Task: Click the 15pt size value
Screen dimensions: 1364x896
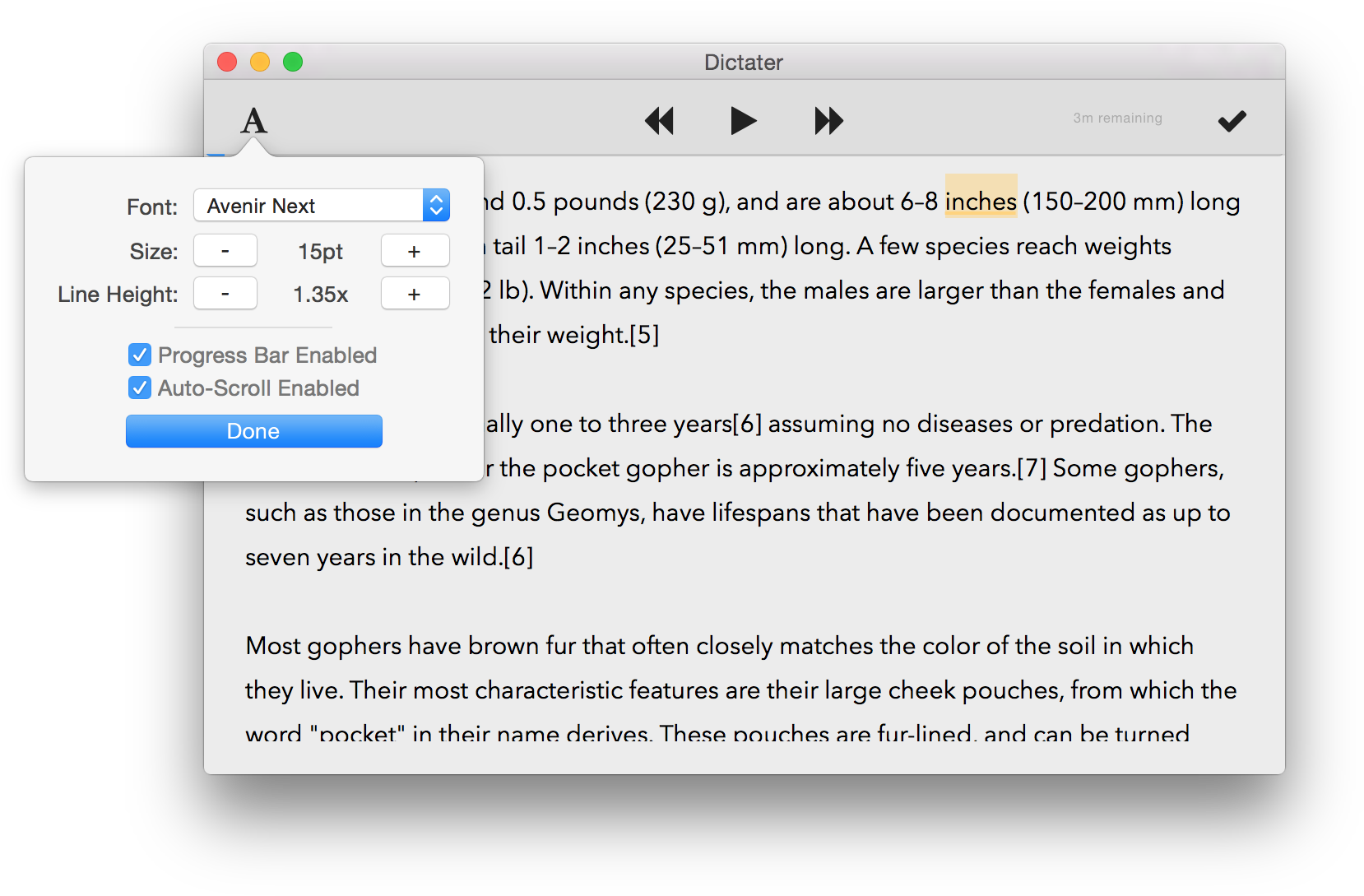Action: [x=320, y=252]
